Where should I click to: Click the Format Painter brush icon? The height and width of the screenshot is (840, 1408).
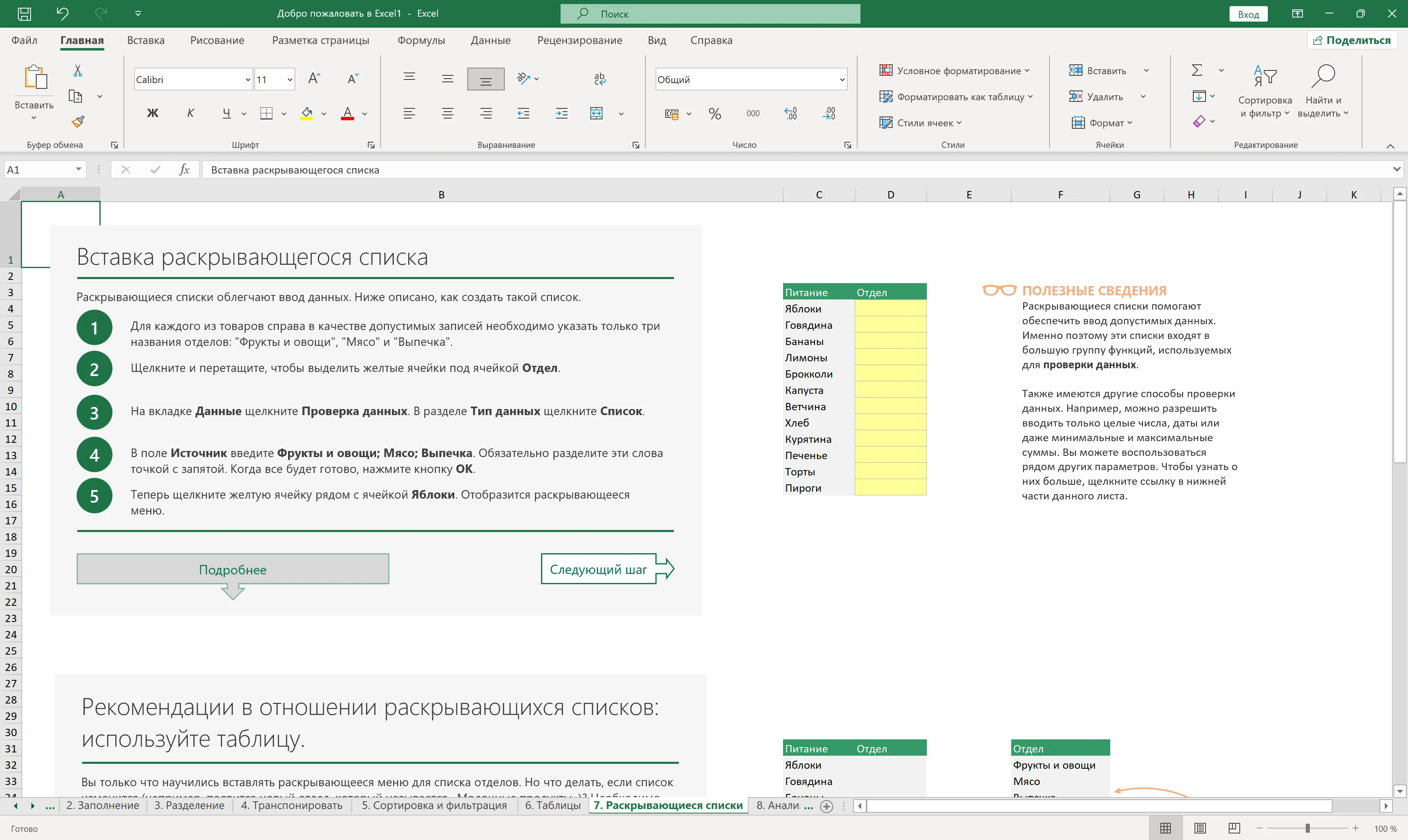tap(78, 121)
